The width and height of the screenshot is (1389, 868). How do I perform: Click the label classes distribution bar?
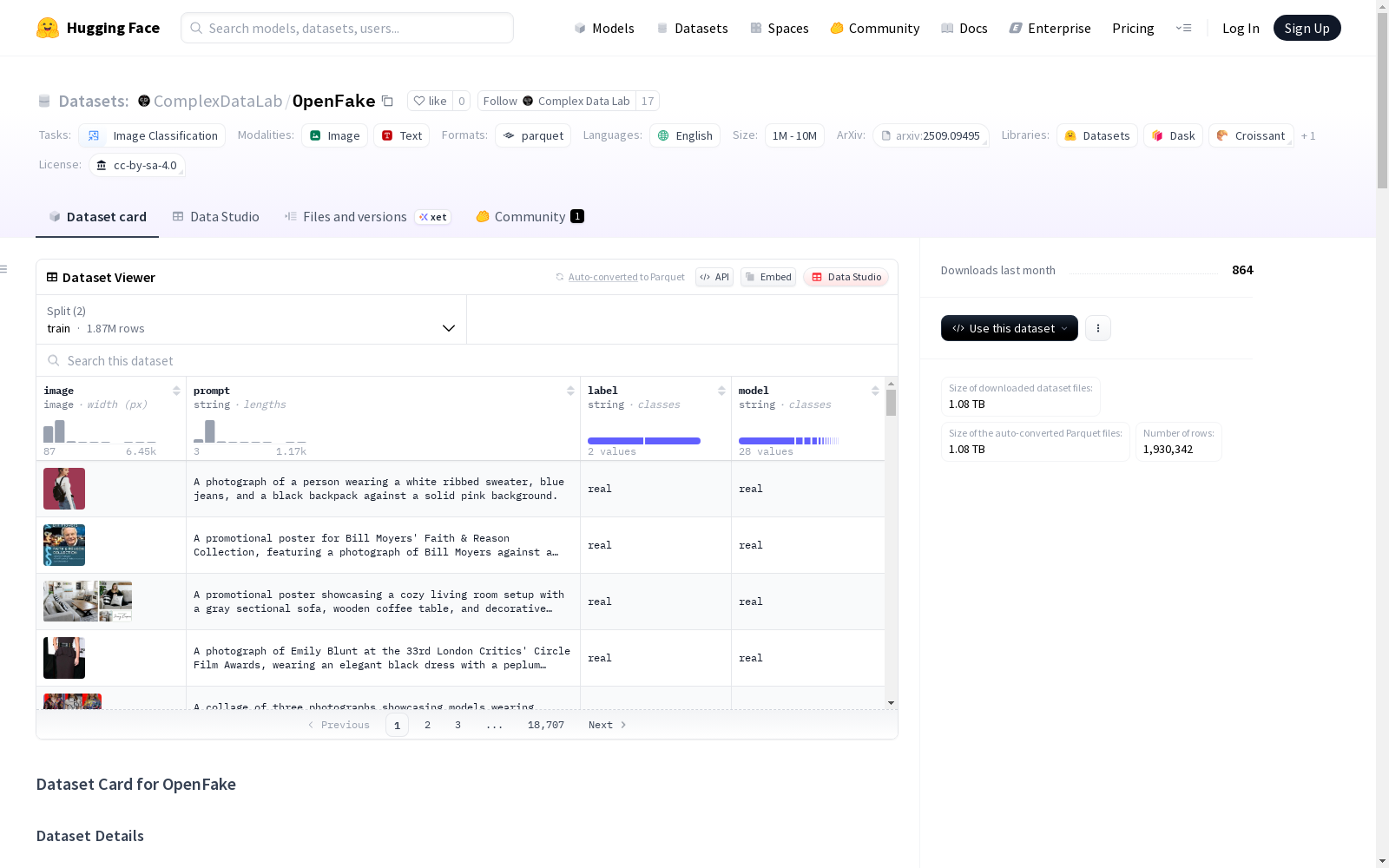[644, 441]
